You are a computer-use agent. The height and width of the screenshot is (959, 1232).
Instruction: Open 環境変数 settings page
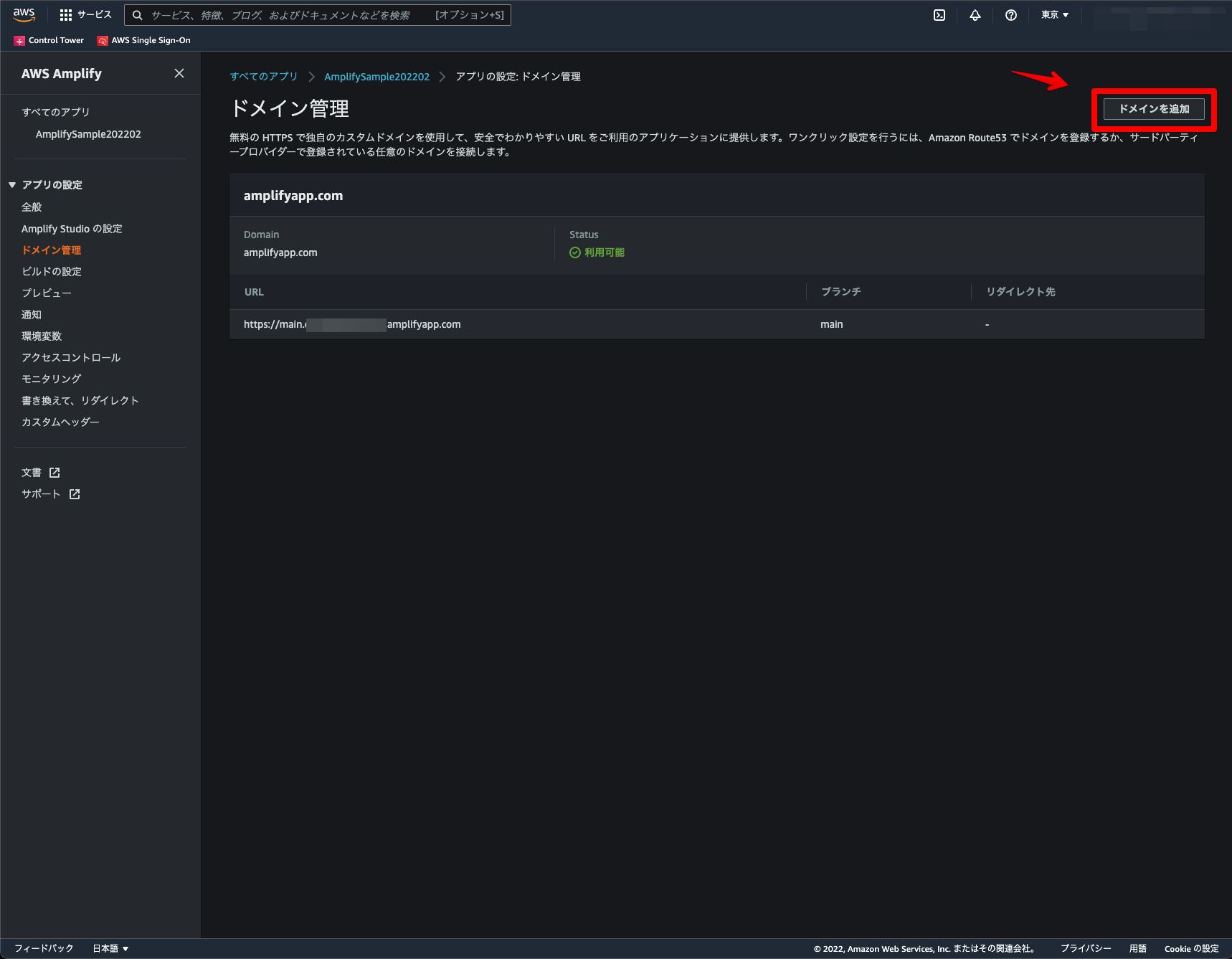[x=42, y=336]
